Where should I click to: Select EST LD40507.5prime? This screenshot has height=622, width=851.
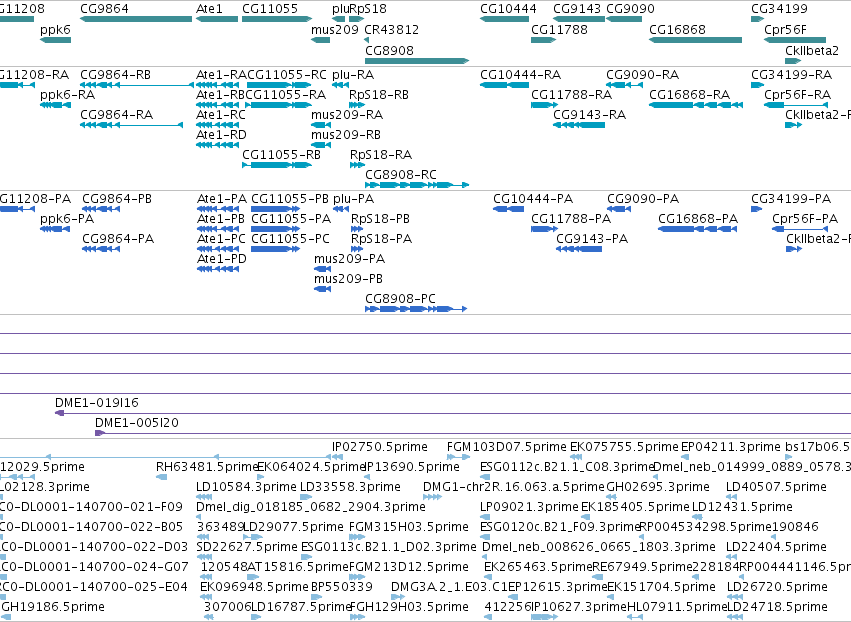tap(776, 487)
